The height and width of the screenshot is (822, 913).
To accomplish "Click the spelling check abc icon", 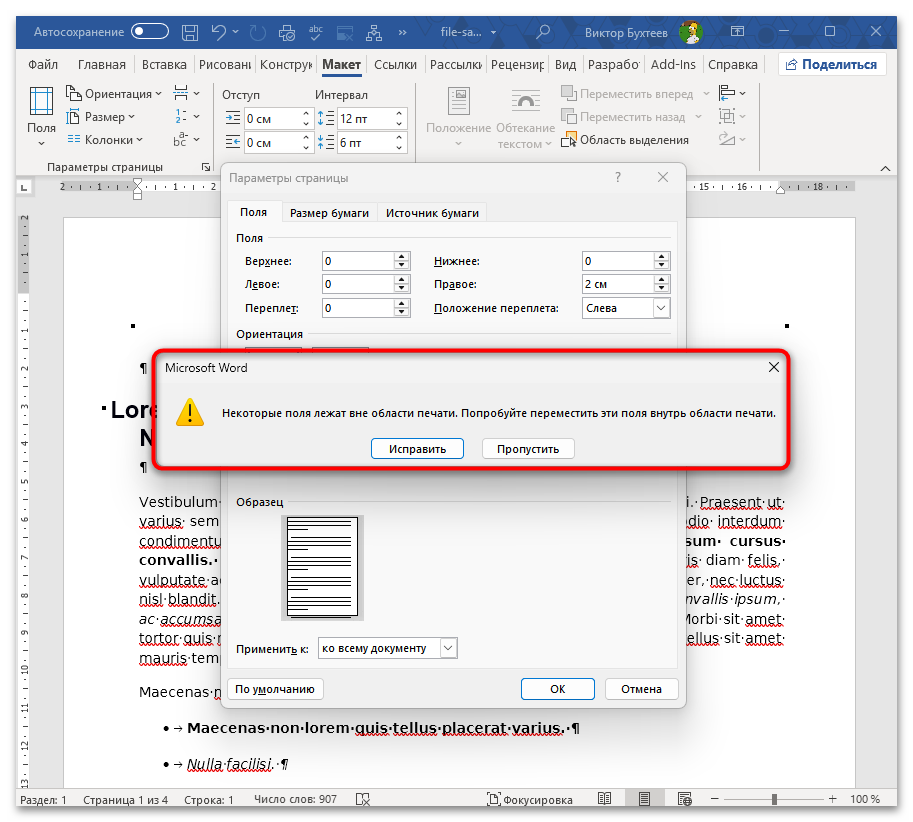I will [x=316, y=32].
